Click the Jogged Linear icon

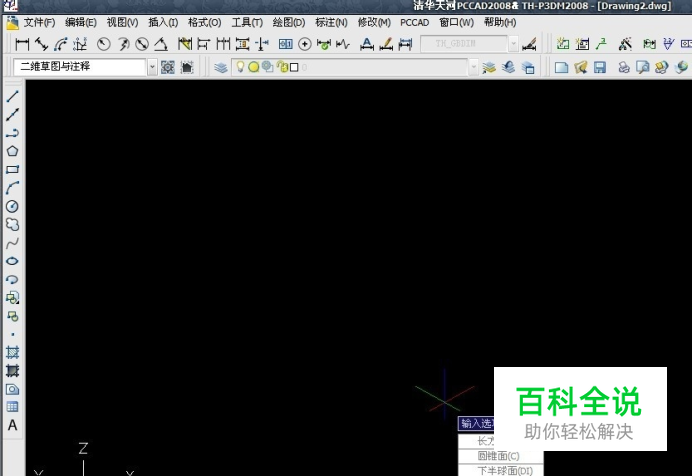tap(343, 44)
